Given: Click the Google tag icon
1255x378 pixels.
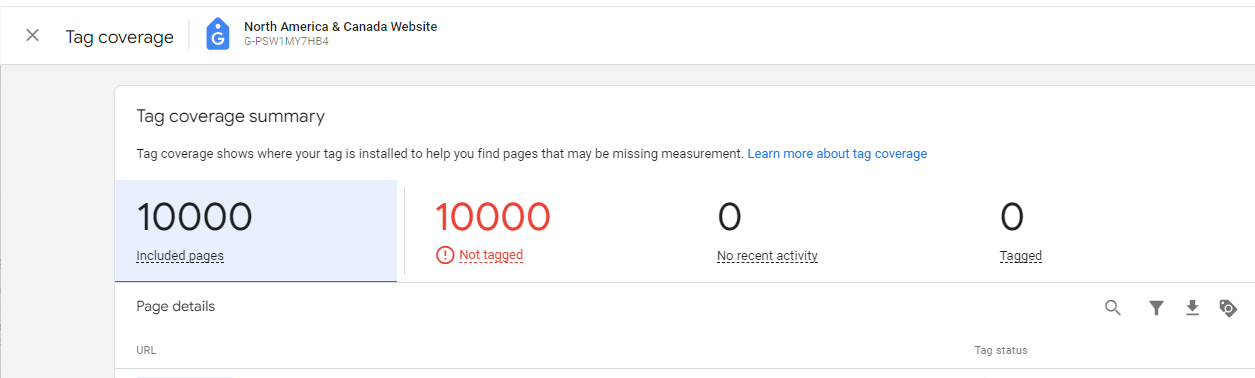Looking at the screenshot, I should 218,35.
